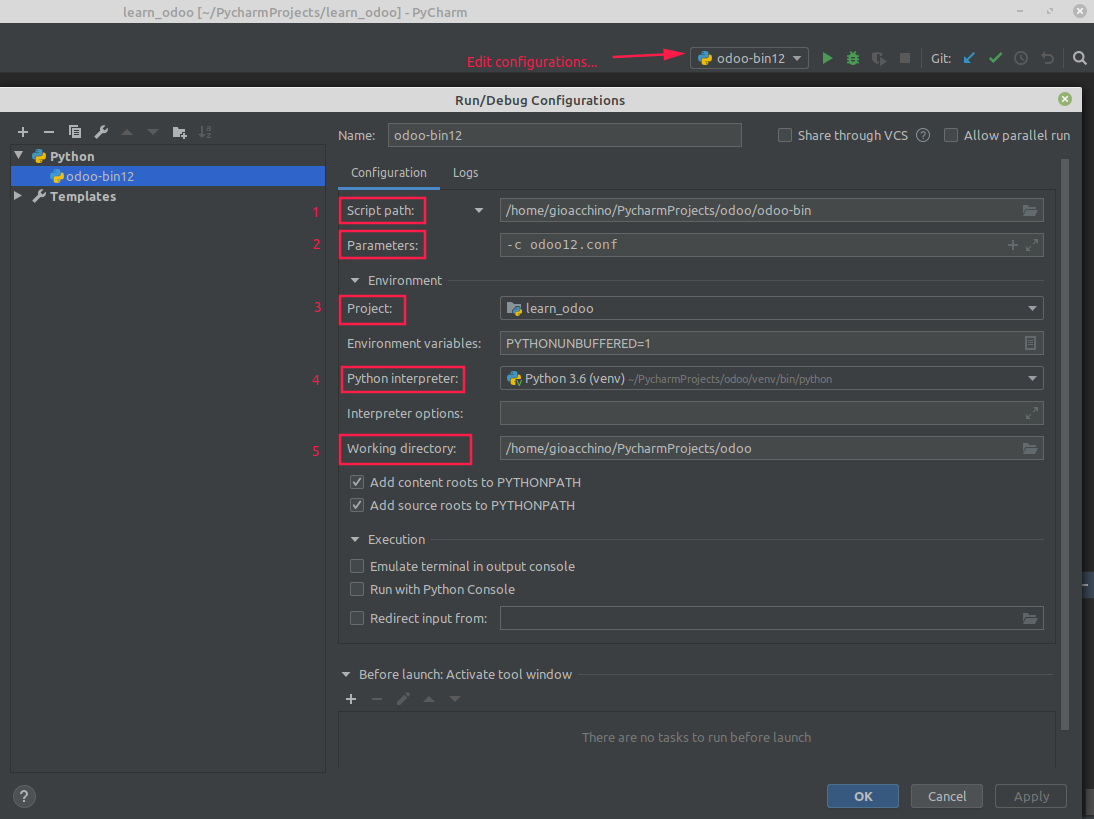Open the Project selector for learn_odoo
This screenshot has height=819, width=1094.
[x=1031, y=307]
